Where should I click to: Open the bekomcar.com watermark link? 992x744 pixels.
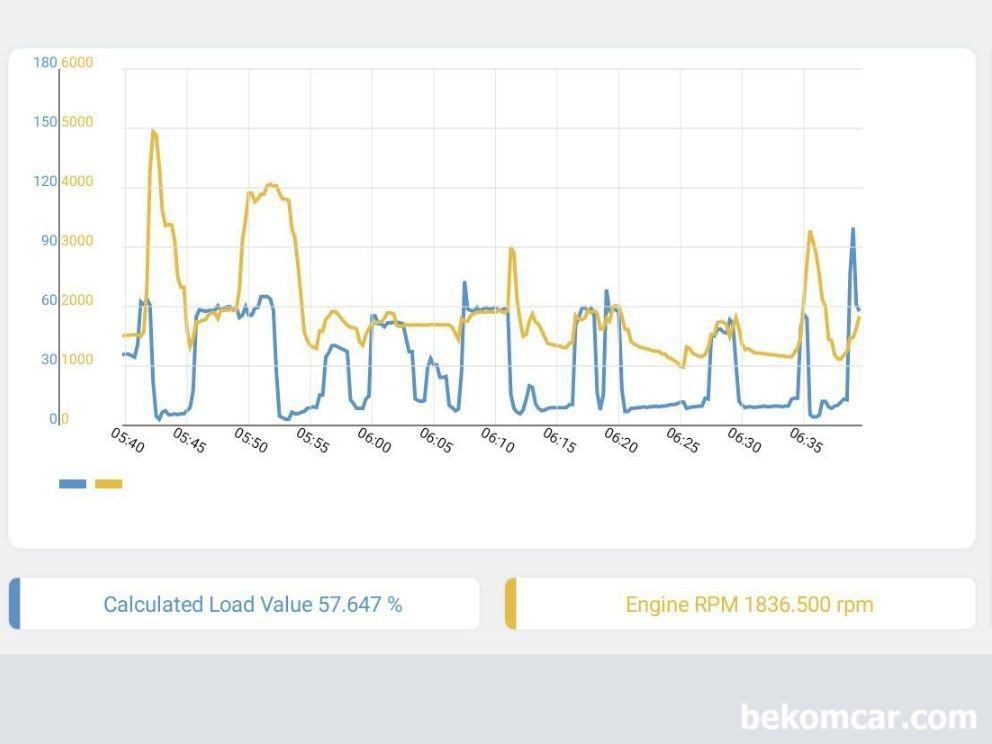(x=858, y=717)
